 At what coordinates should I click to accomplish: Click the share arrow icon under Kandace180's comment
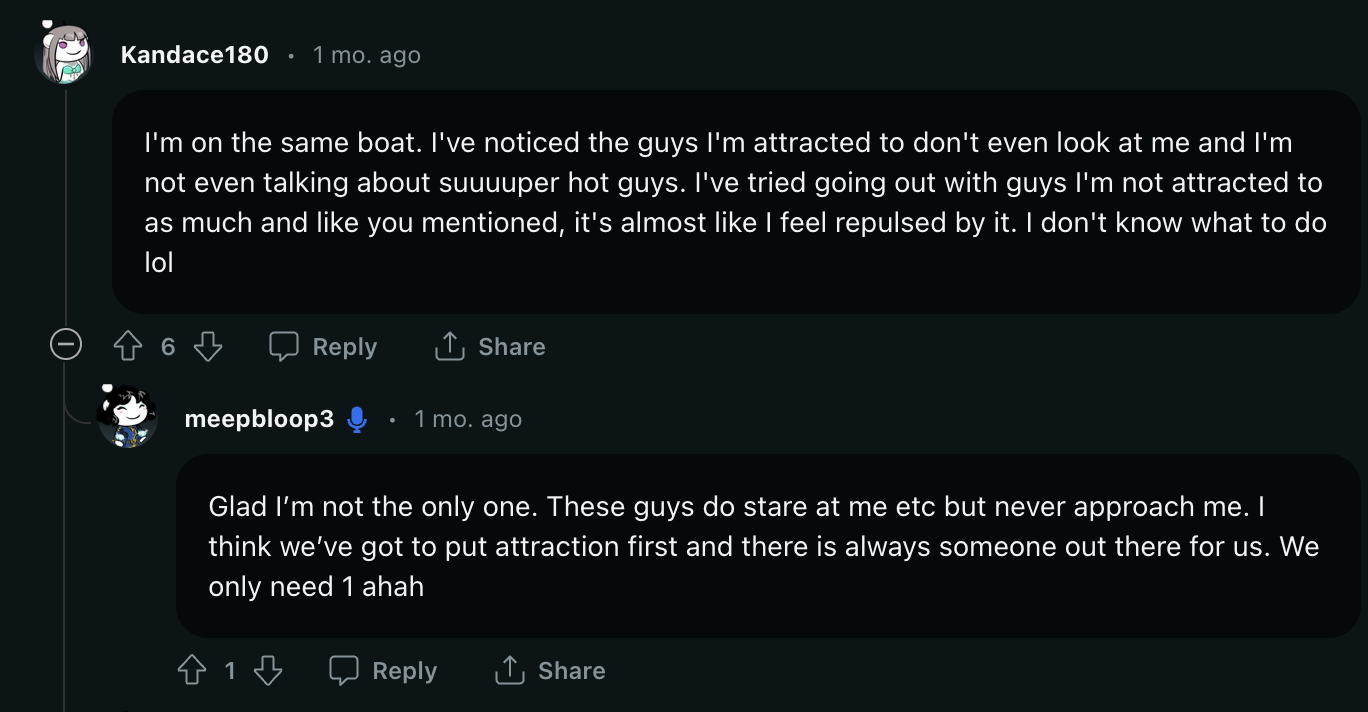tap(449, 346)
